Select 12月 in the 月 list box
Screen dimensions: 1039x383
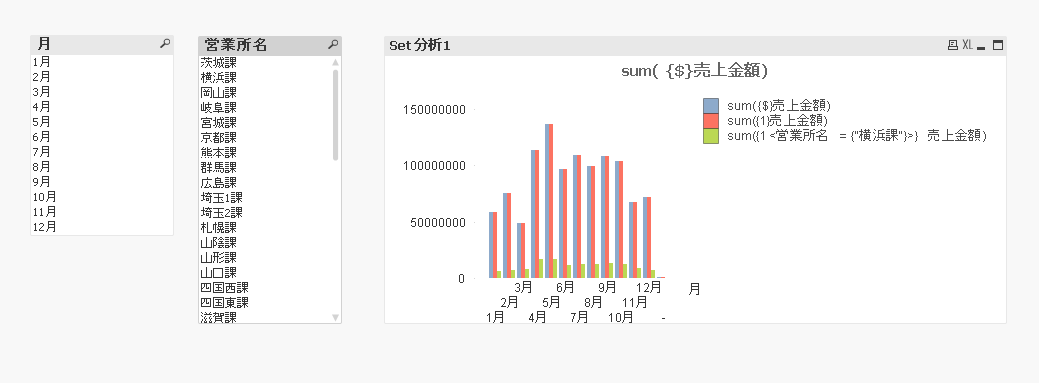pyautogui.click(x=102, y=227)
